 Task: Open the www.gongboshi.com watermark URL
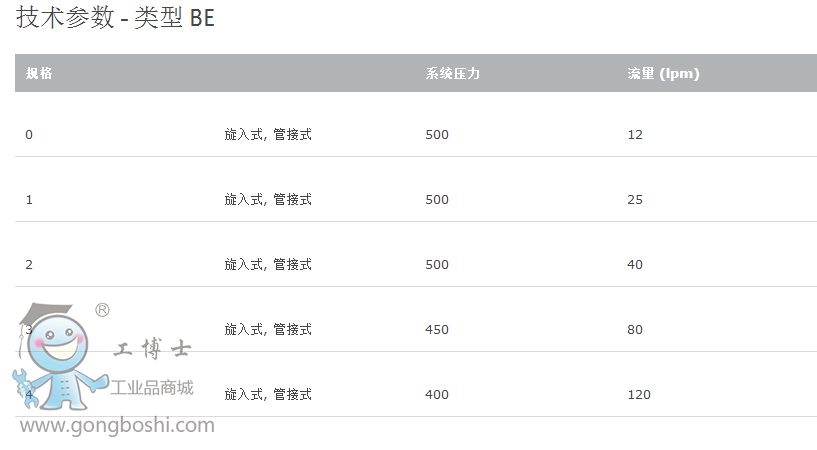(117, 426)
